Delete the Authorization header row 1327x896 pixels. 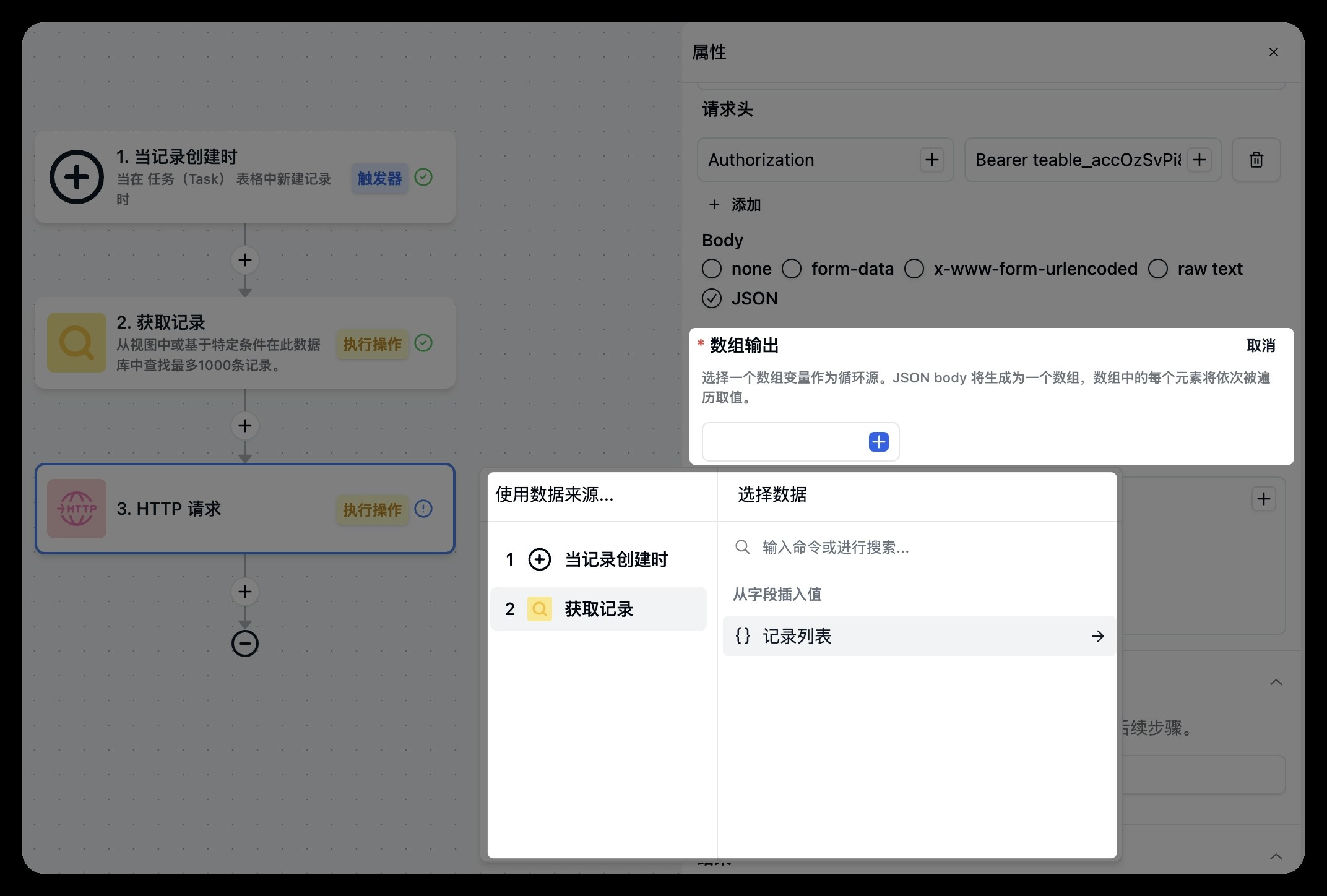click(x=1256, y=160)
